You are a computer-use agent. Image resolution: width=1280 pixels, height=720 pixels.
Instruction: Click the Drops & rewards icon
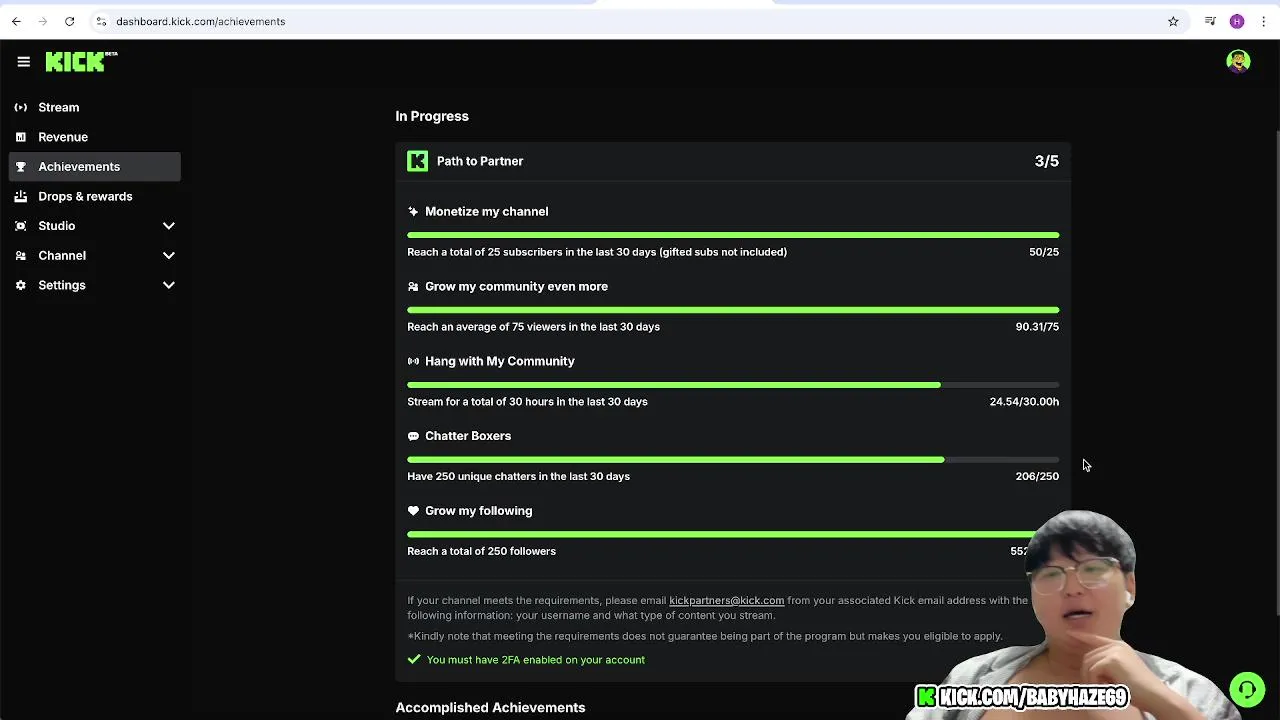tap(21, 196)
